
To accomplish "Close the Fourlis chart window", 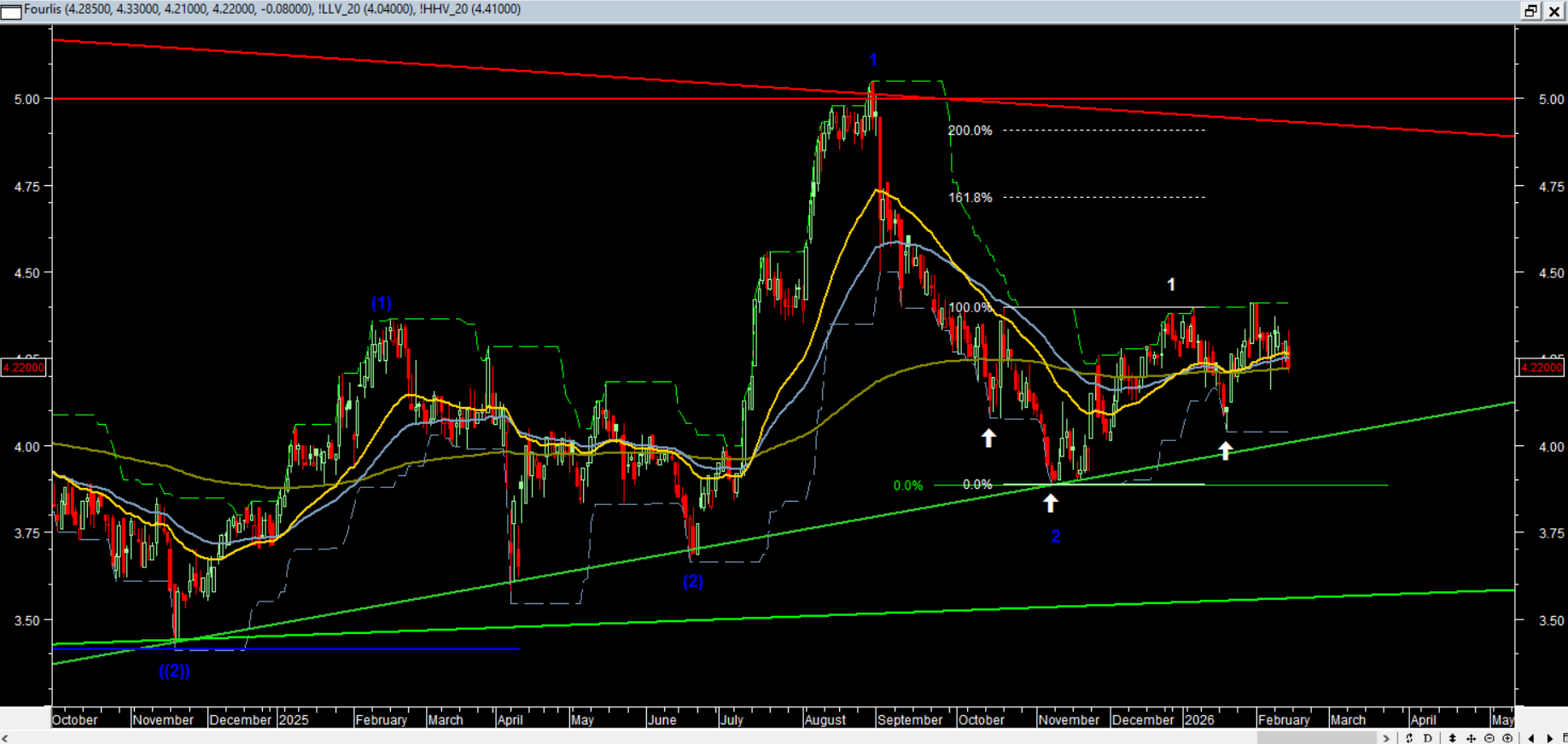I will pos(1554,11).
